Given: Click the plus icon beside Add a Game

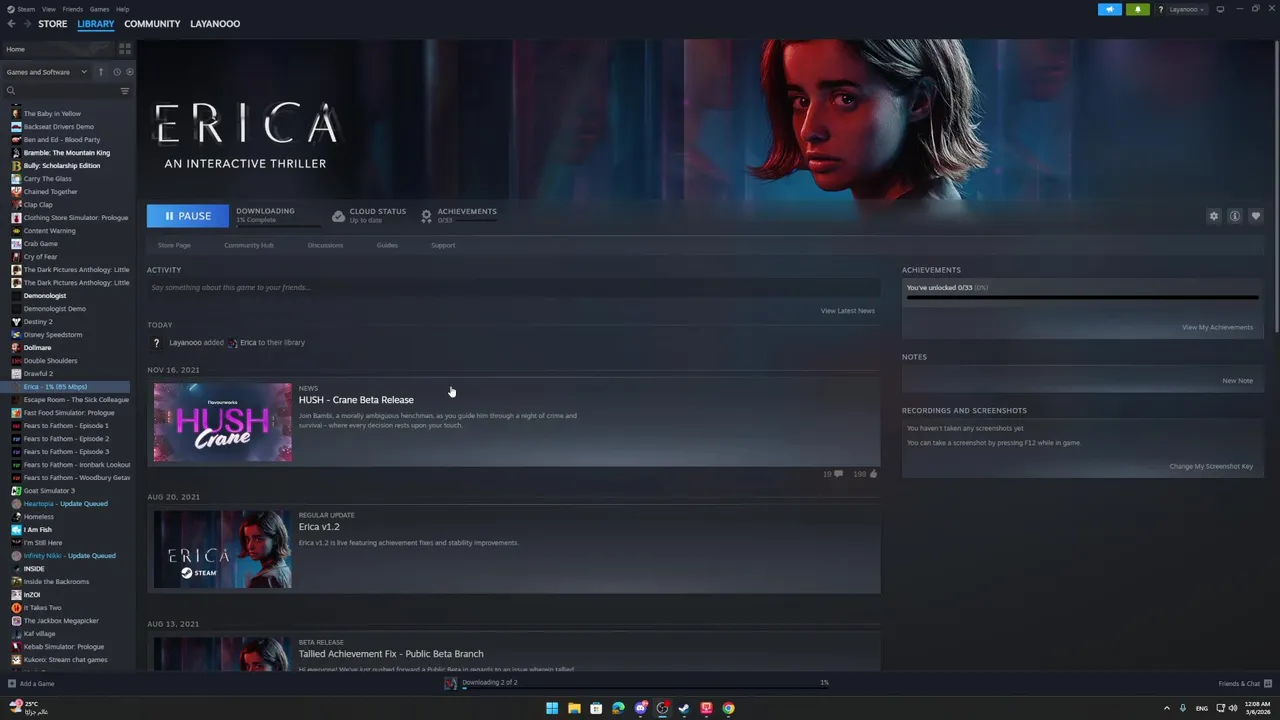Looking at the screenshot, I should point(12,684).
